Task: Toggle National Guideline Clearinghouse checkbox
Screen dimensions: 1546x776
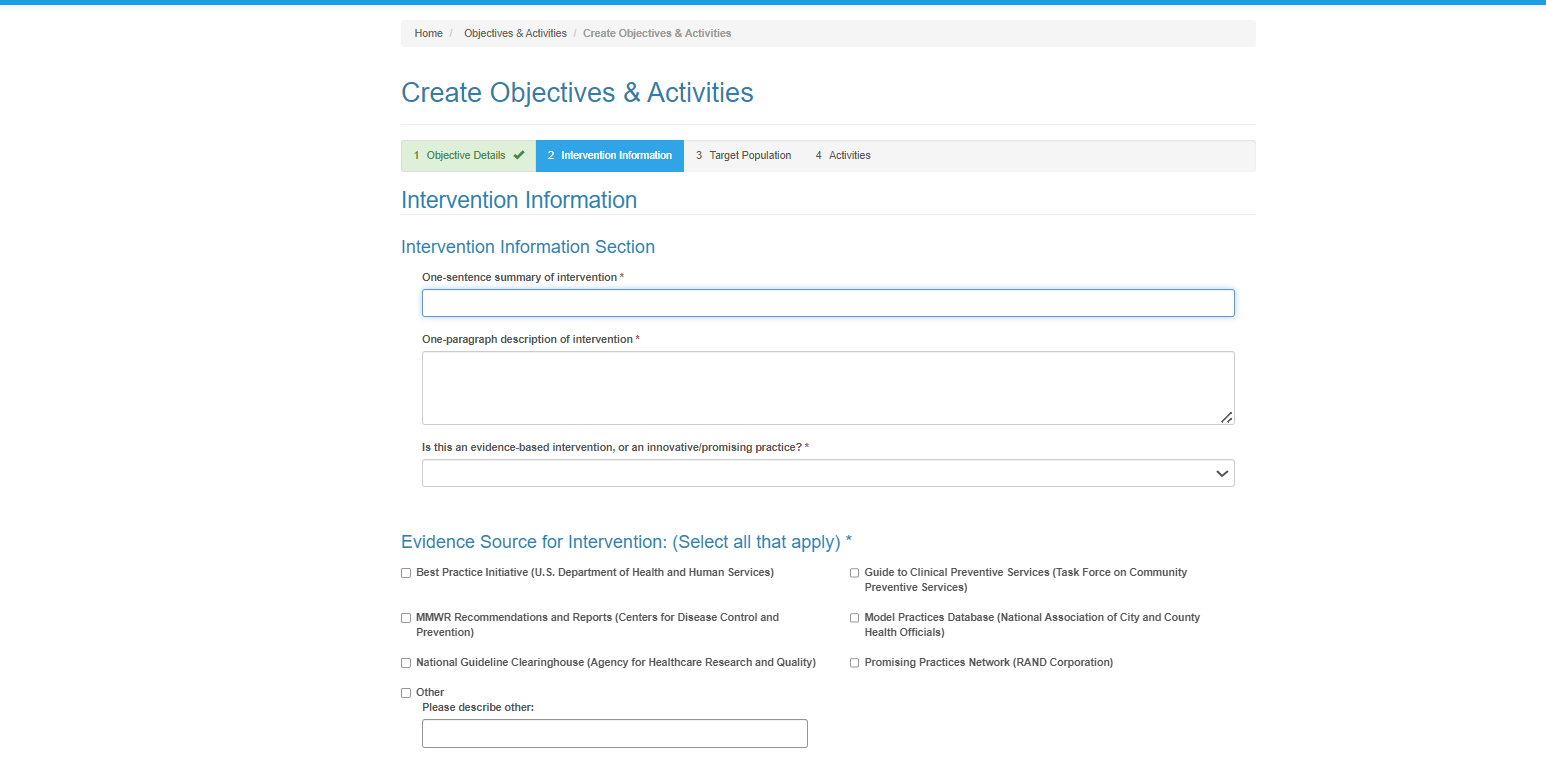Action: click(406, 663)
